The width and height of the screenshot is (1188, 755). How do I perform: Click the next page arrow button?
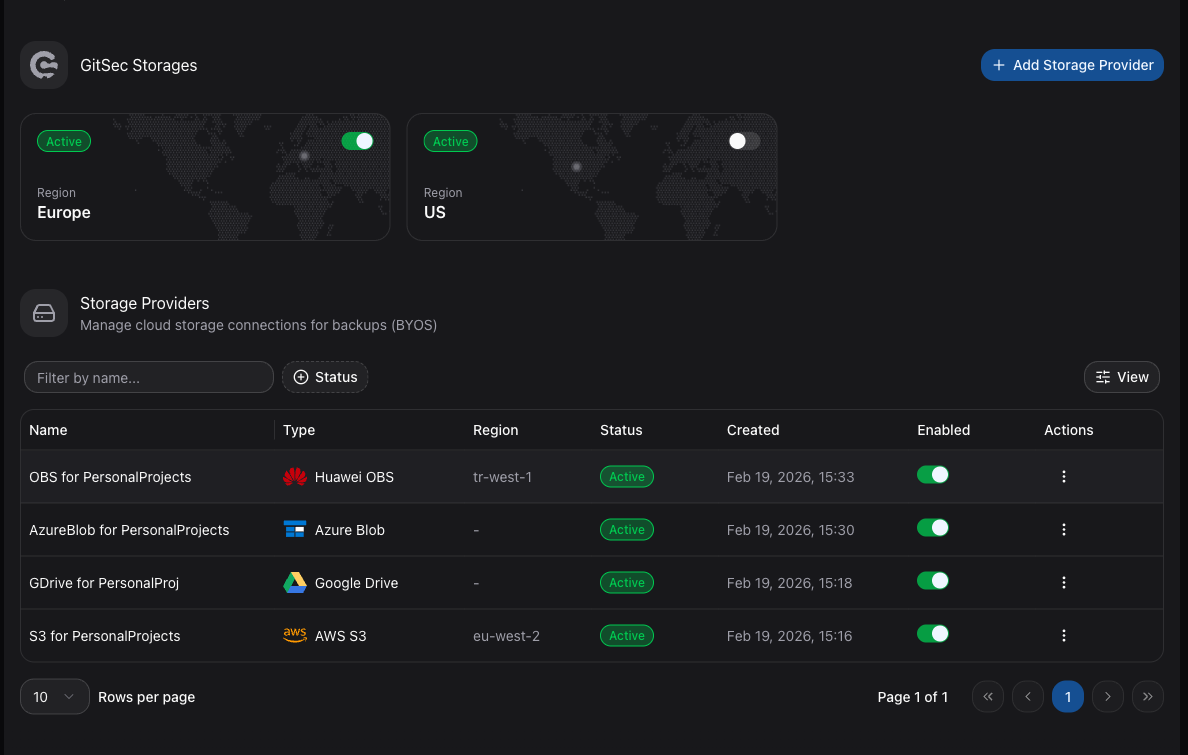point(1107,696)
